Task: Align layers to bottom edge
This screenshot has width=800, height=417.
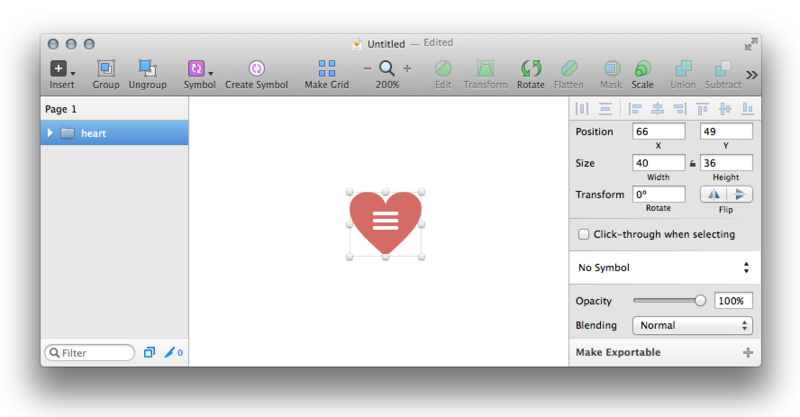Action: pyautogui.click(x=747, y=108)
